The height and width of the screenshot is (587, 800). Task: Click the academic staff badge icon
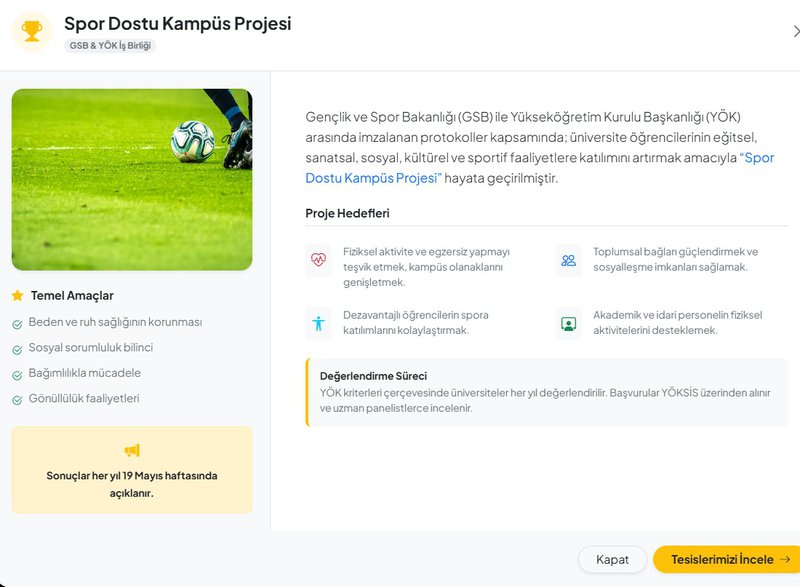[x=568, y=323]
